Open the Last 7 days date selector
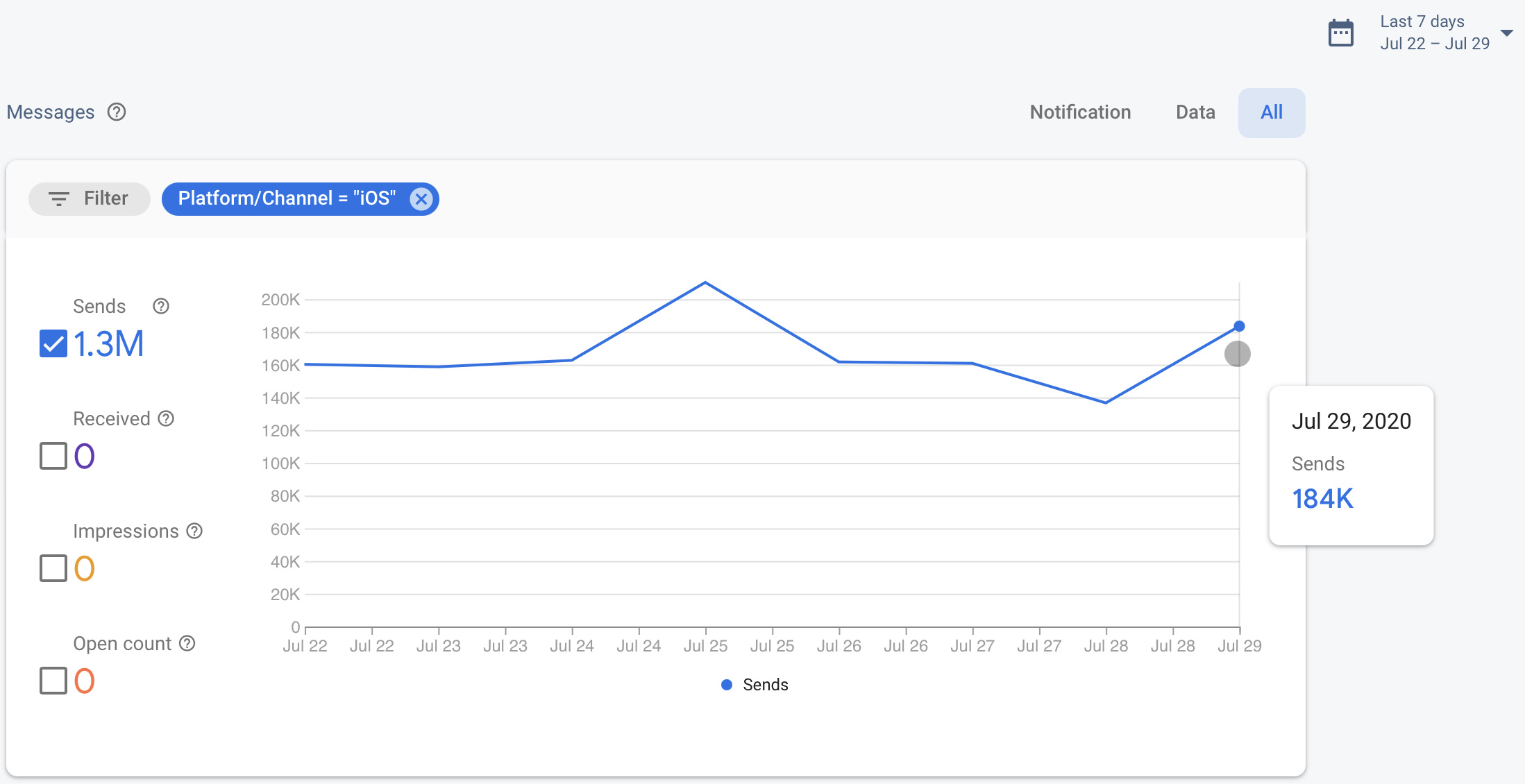This screenshot has width=1525, height=784. coord(1435,33)
